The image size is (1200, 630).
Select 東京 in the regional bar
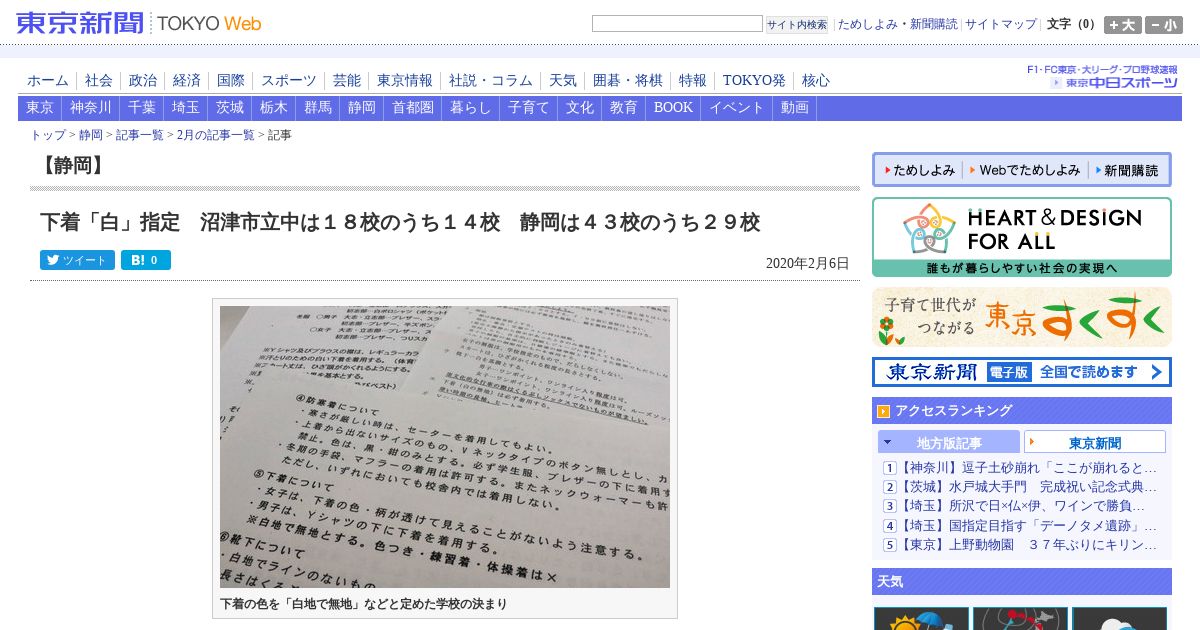[x=40, y=108]
